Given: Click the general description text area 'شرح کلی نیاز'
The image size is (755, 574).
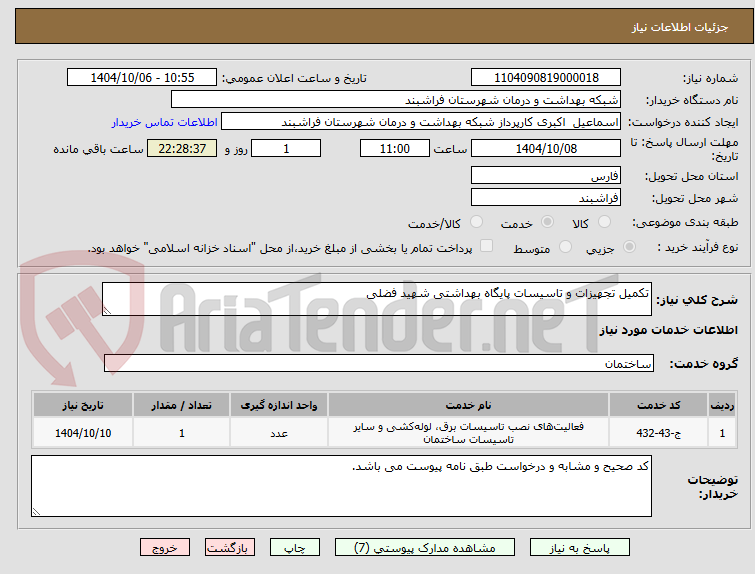Looking at the screenshot, I should coord(377,299).
